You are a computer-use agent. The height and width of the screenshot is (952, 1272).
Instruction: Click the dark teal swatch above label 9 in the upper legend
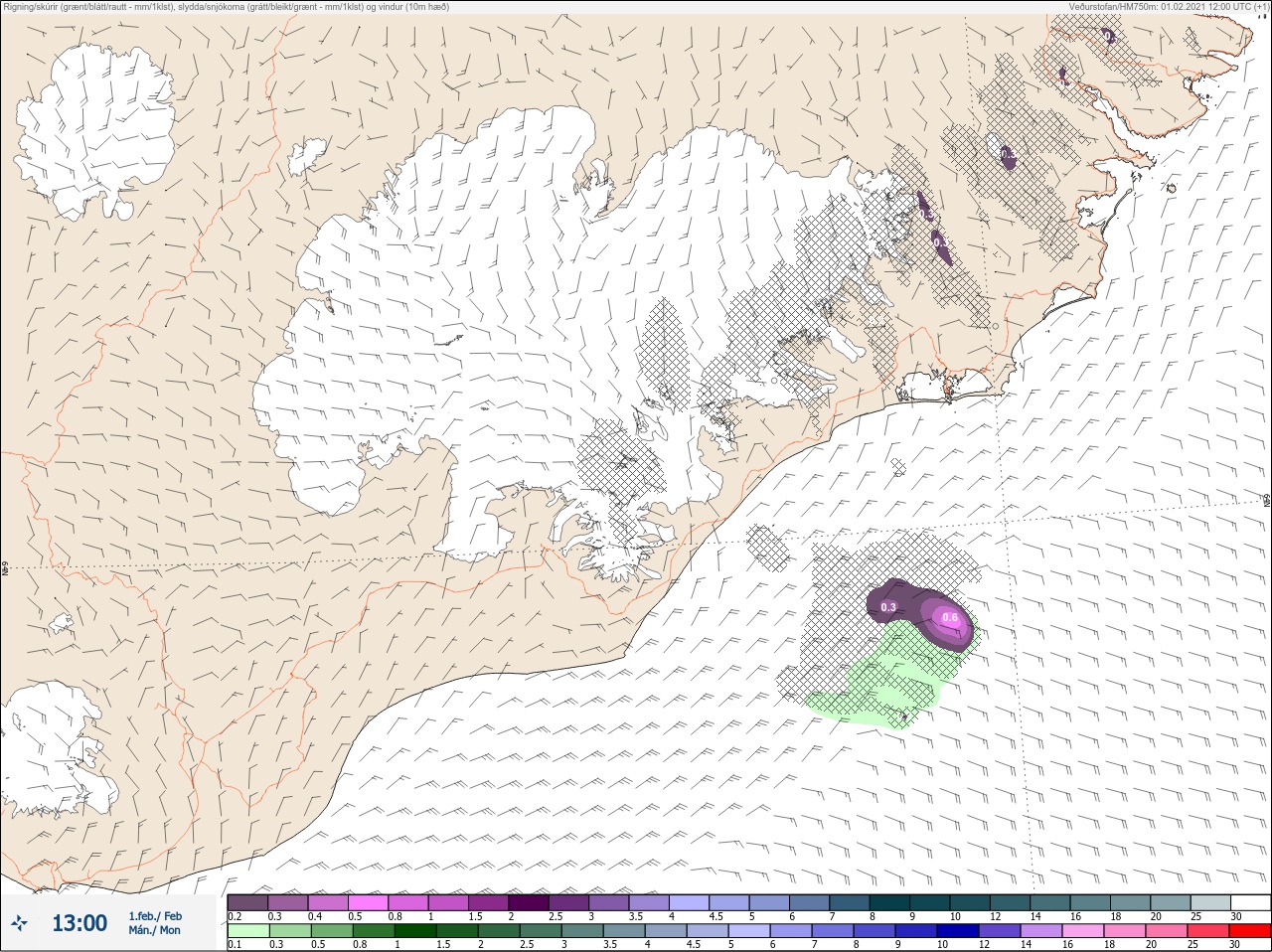tap(930, 902)
